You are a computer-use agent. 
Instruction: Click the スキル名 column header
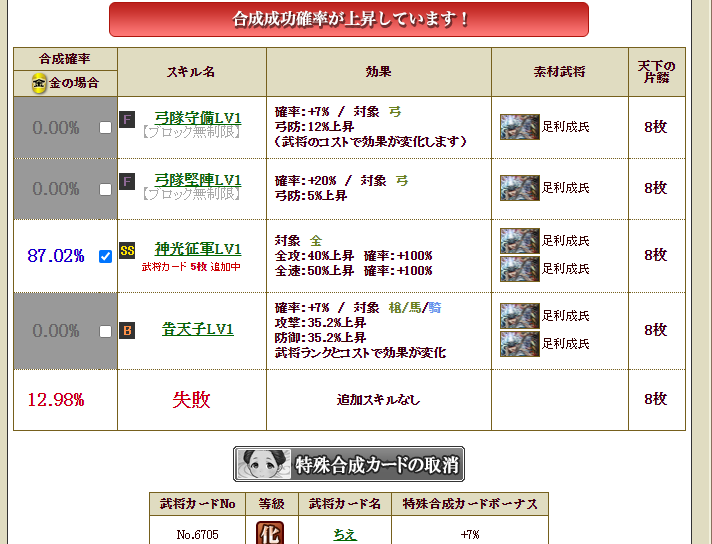(191, 72)
